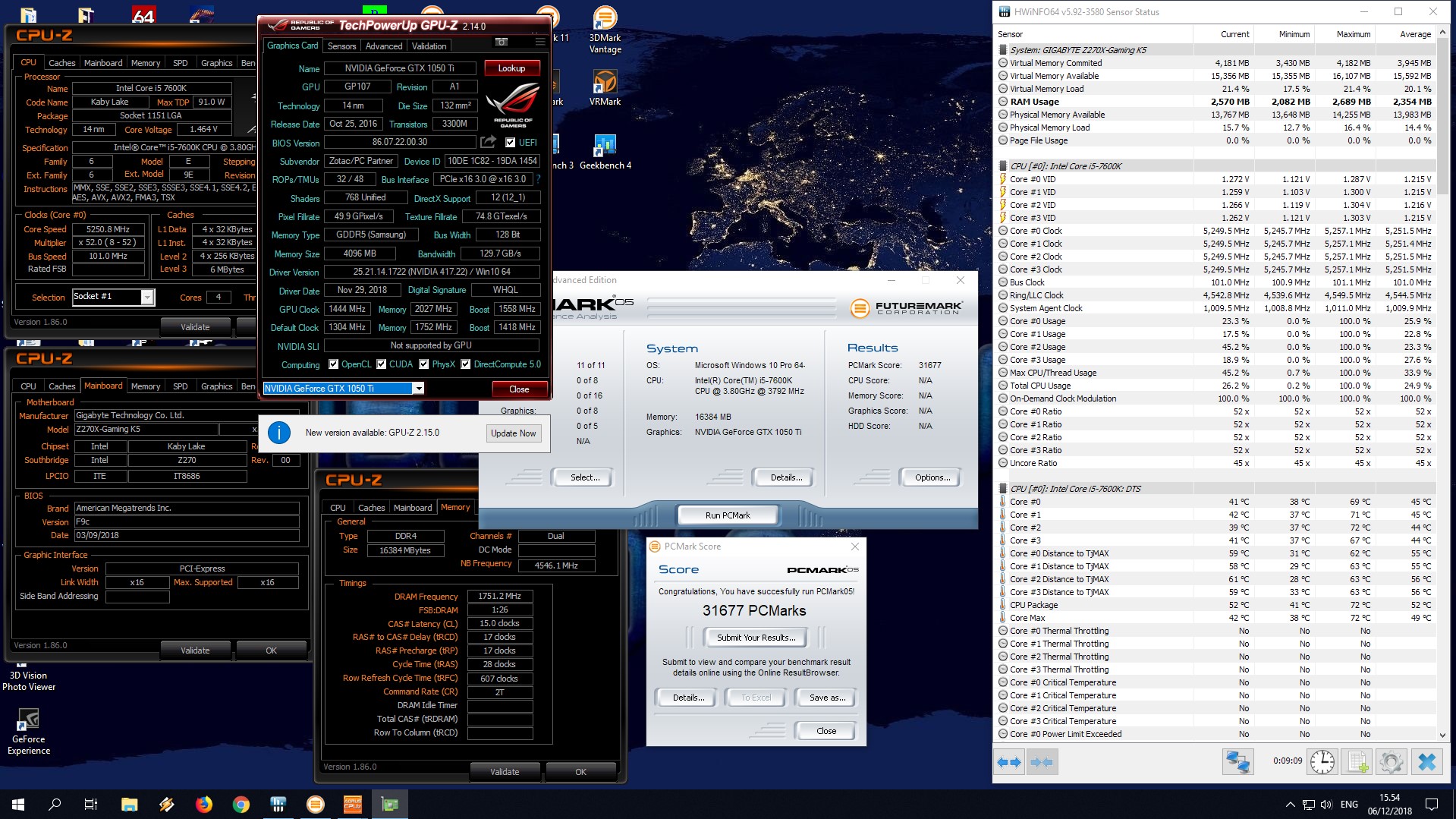The image size is (1456, 819).
Task: Click Submit Your Results in PCMark Score
Action: [x=756, y=638]
